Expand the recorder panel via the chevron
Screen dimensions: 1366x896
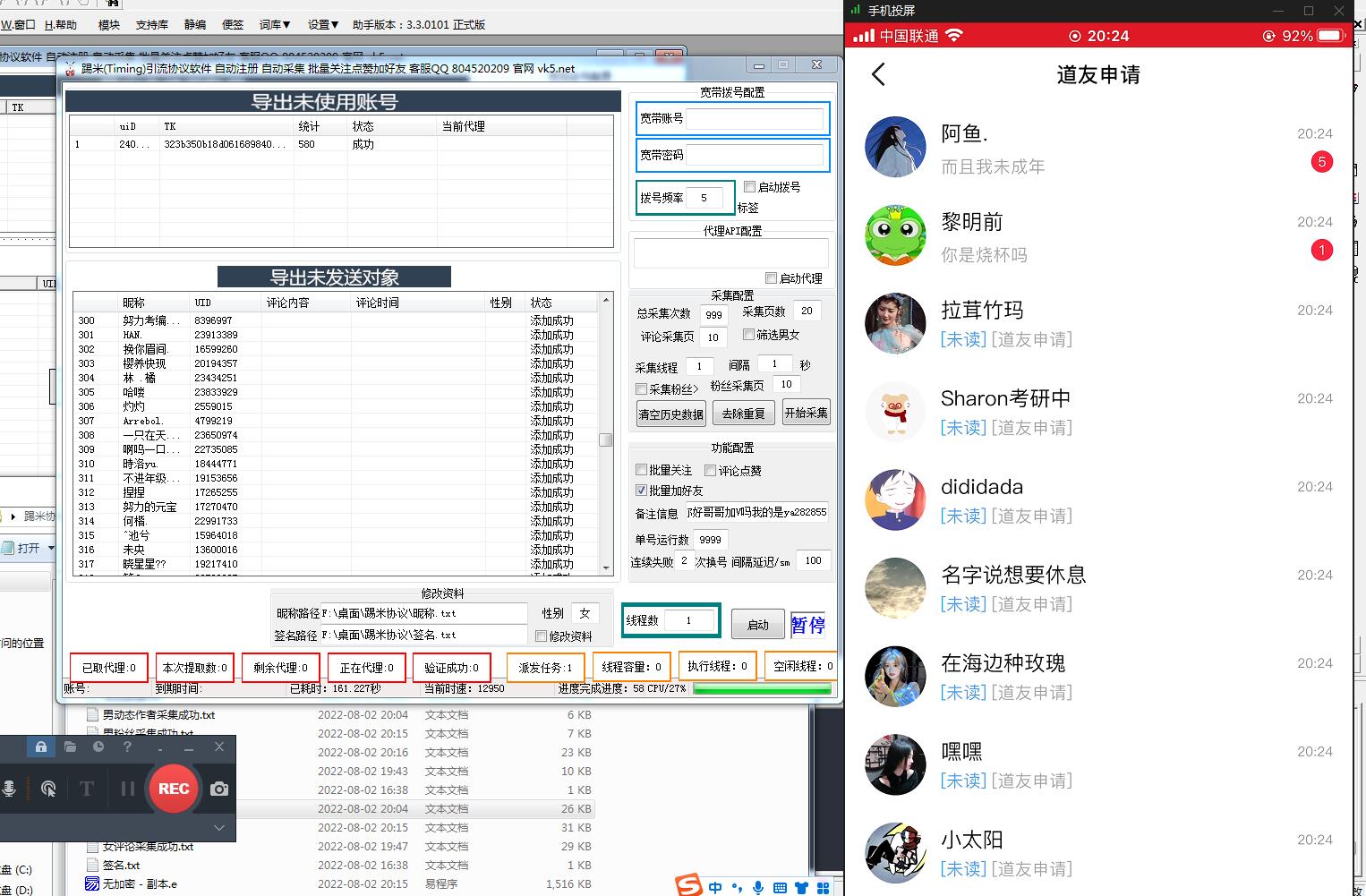click(218, 827)
